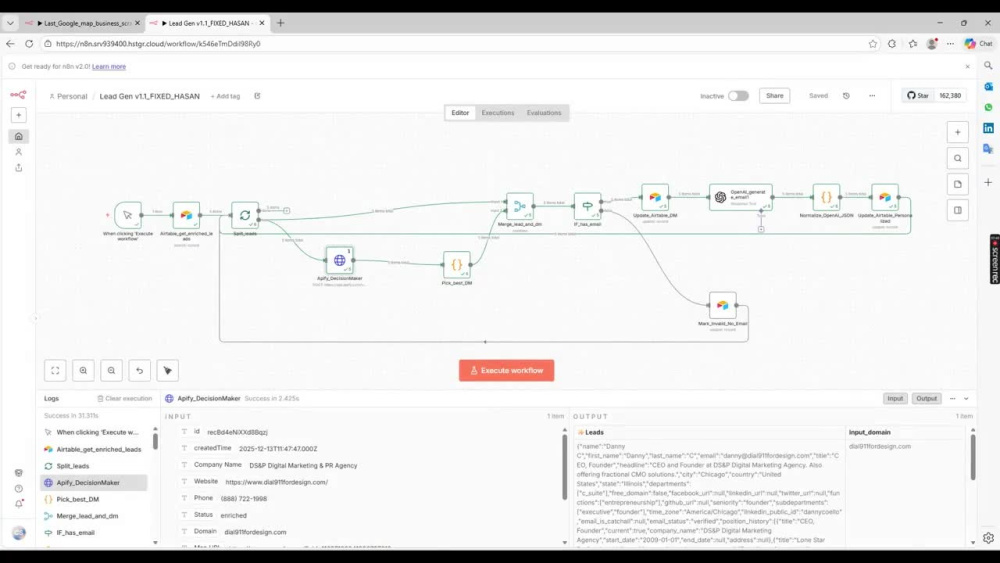Select the Update_Airtable_DM node

(655, 198)
